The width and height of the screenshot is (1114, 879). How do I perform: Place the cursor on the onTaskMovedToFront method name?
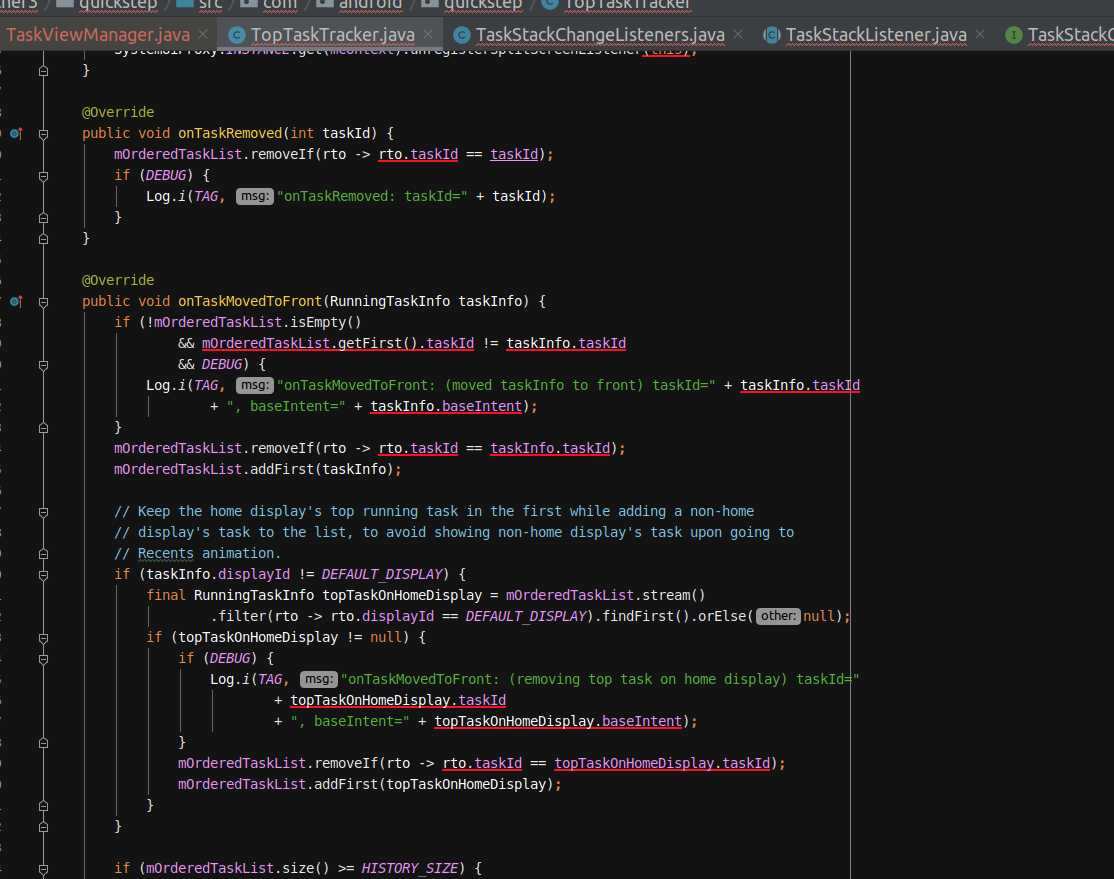point(250,301)
